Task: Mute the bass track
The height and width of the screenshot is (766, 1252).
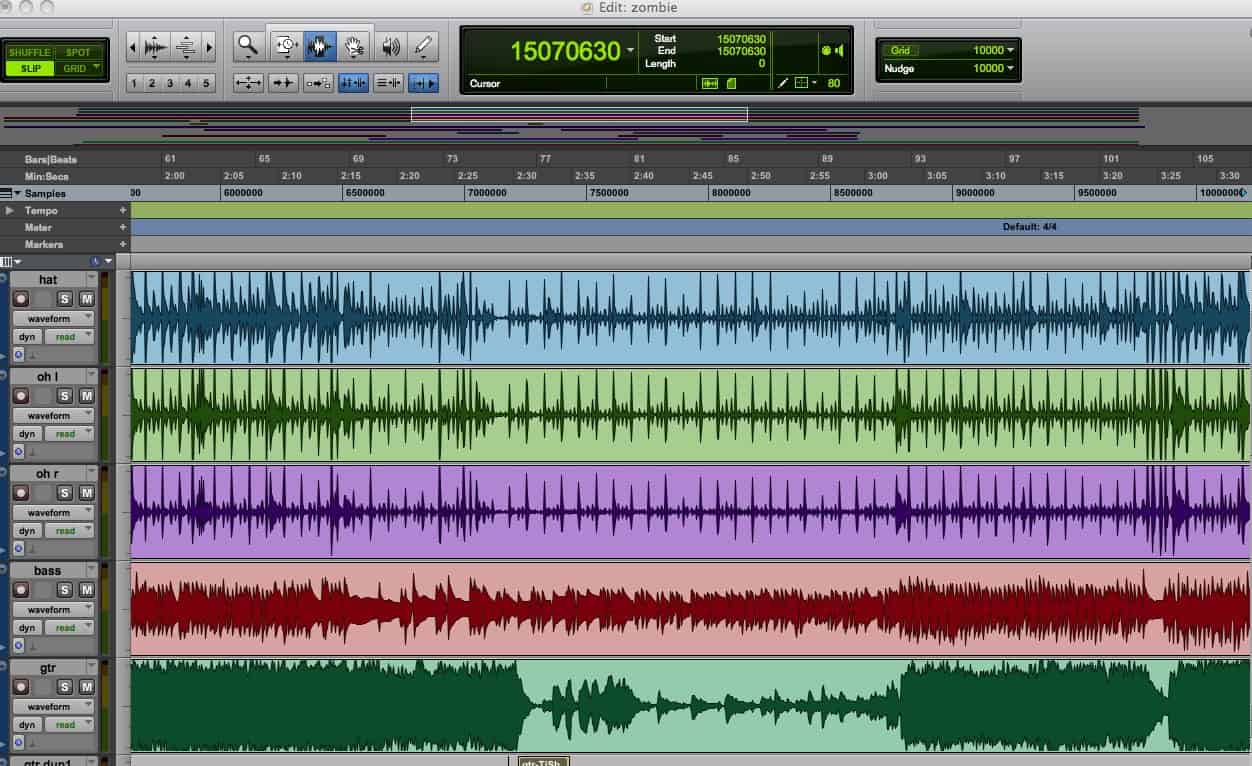Action: click(87, 589)
